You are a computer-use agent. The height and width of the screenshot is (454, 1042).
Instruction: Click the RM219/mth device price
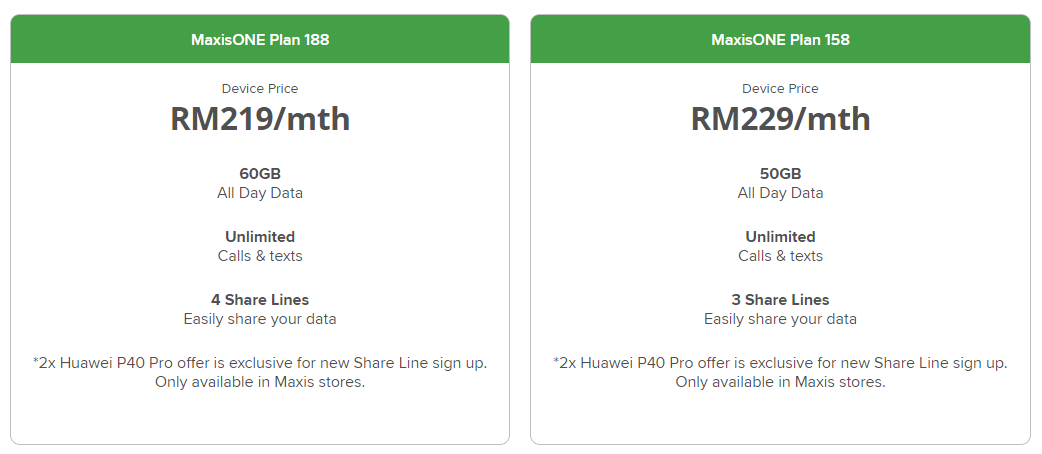click(260, 119)
